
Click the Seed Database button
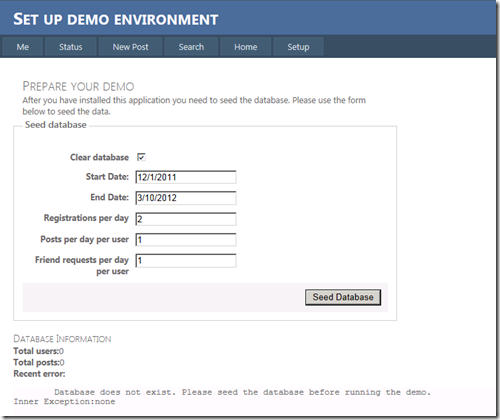tap(343, 297)
